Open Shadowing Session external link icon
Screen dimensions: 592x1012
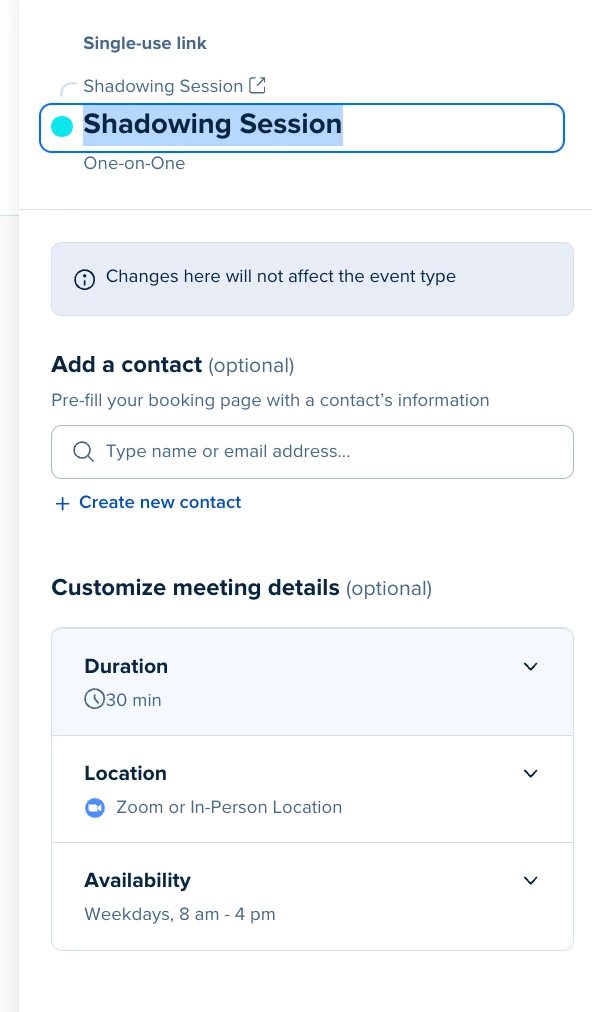[258, 85]
